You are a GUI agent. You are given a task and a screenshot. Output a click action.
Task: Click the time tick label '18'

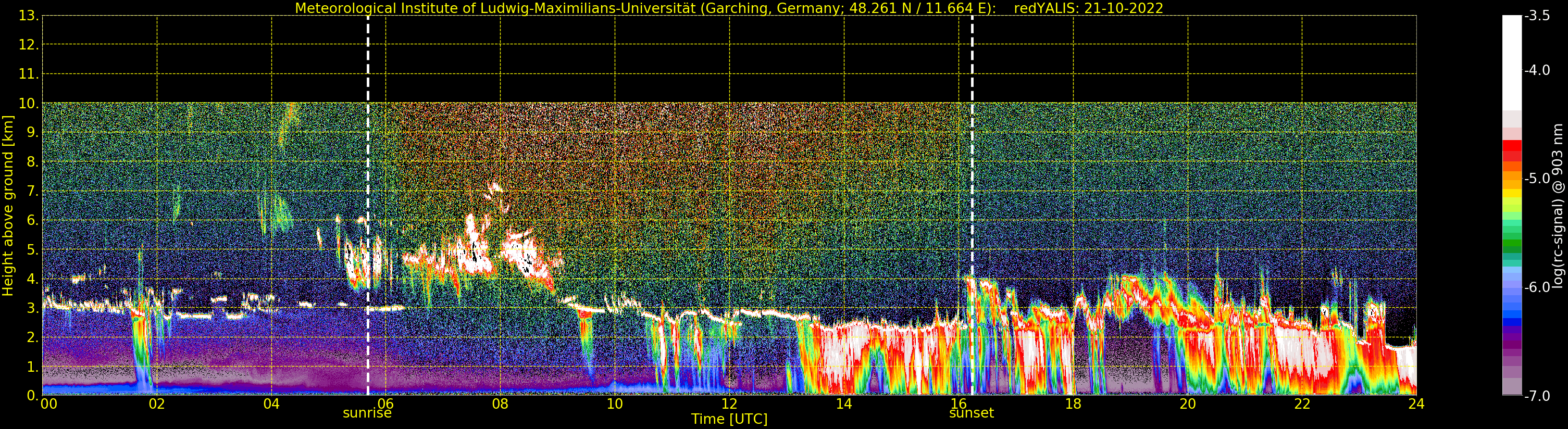[1073, 404]
